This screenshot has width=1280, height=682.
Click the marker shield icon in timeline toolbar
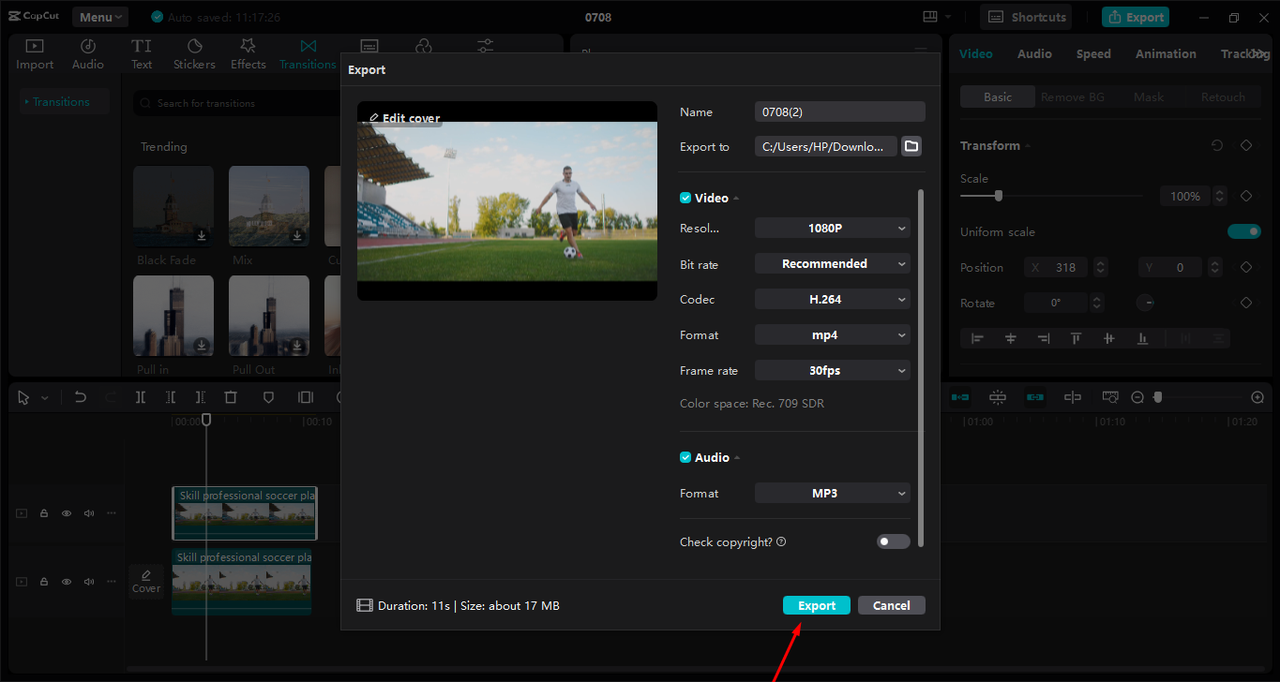tap(268, 397)
